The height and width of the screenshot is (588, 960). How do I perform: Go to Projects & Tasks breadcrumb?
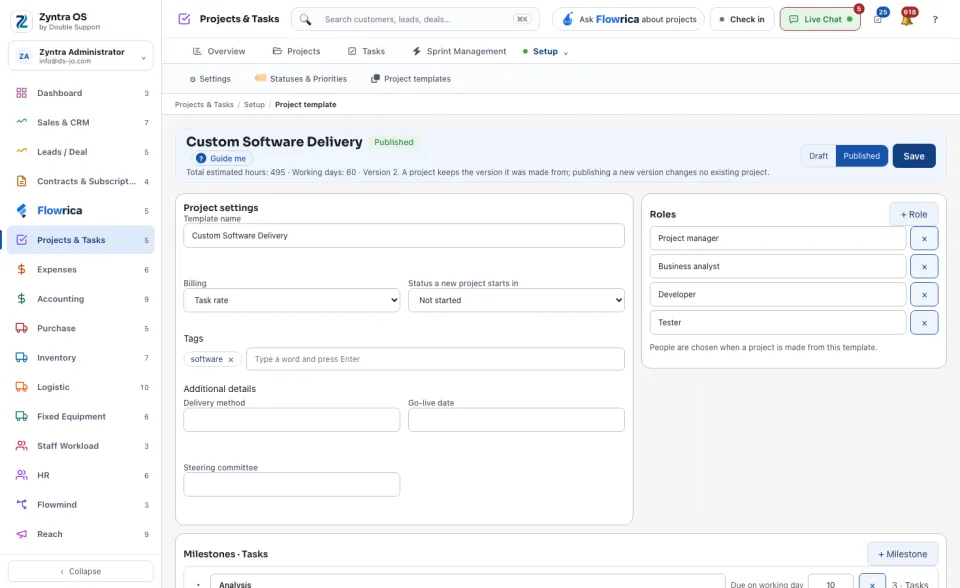(204, 105)
